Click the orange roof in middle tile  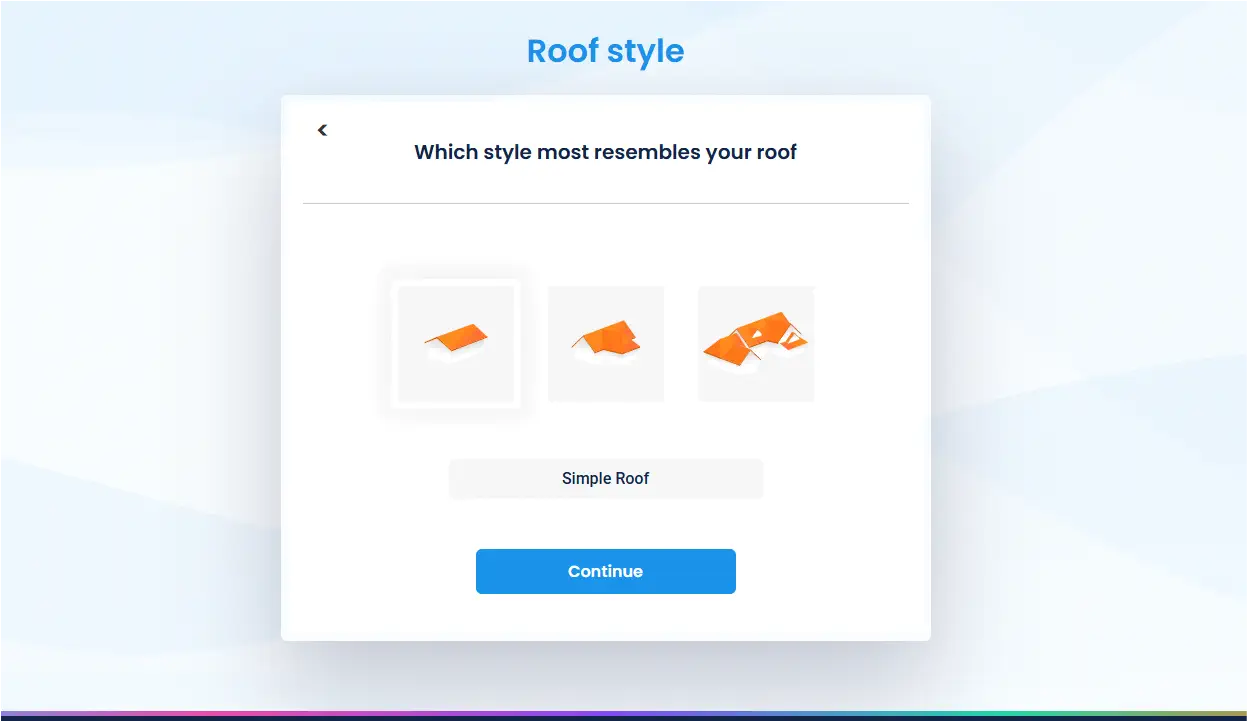[607, 339]
